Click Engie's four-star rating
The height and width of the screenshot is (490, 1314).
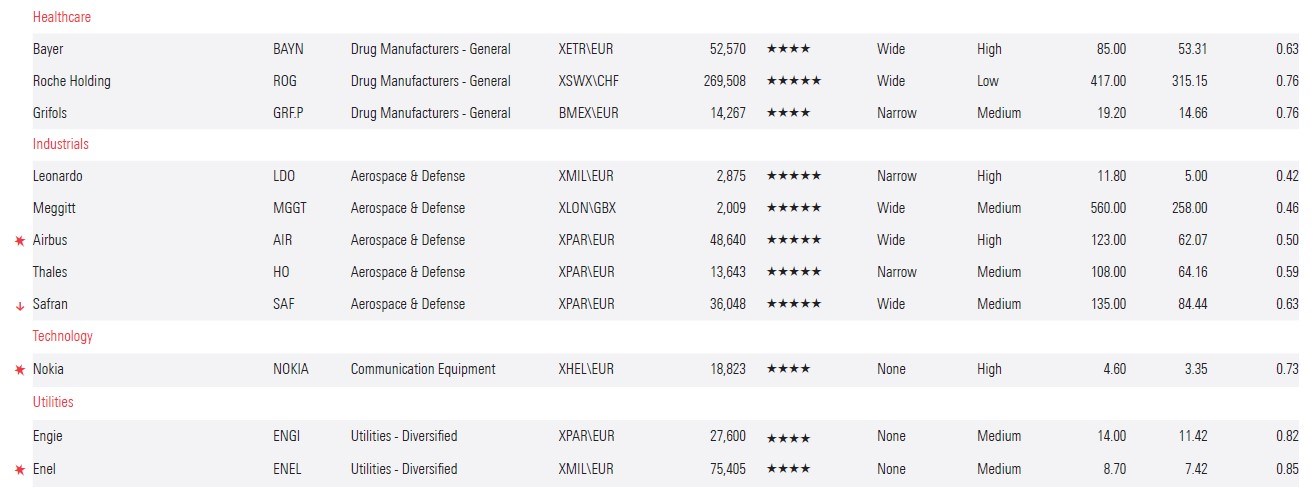(788, 437)
